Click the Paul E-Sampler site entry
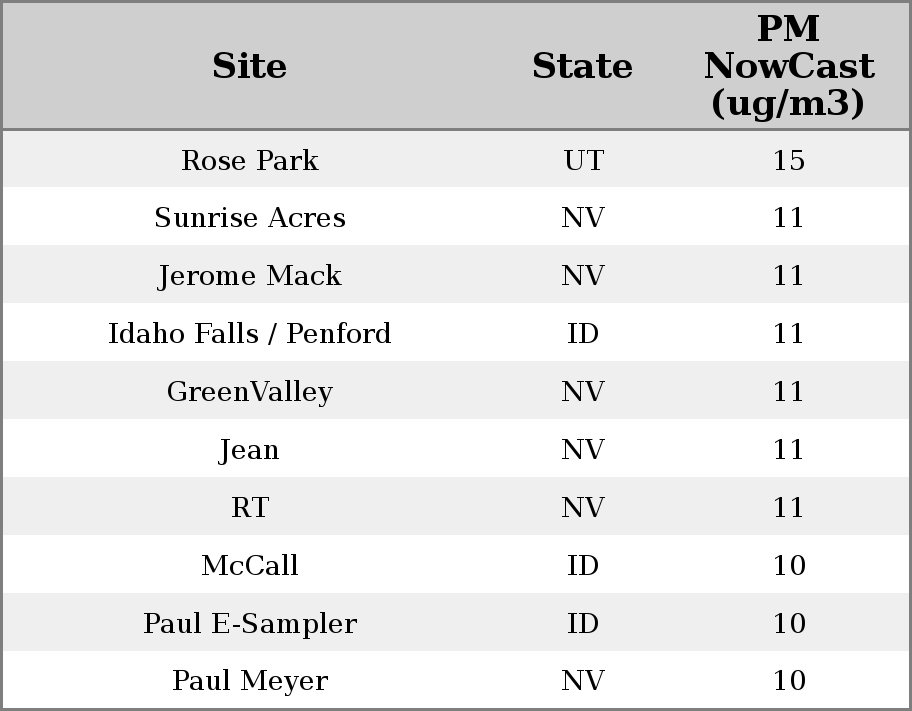This screenshot has width=912, height=711. 250,623
